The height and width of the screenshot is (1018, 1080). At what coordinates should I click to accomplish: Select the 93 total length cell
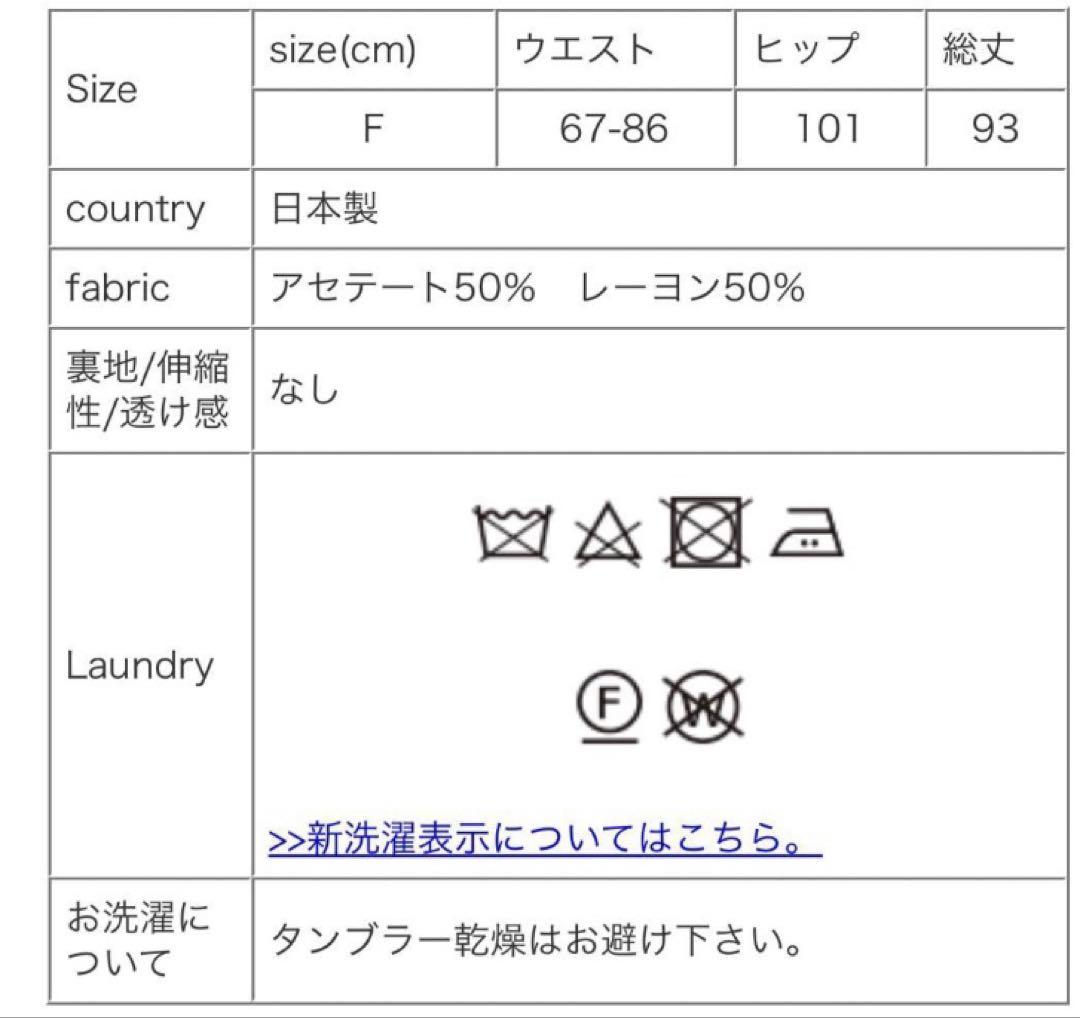pyautogui.click(x=996, y=129)
